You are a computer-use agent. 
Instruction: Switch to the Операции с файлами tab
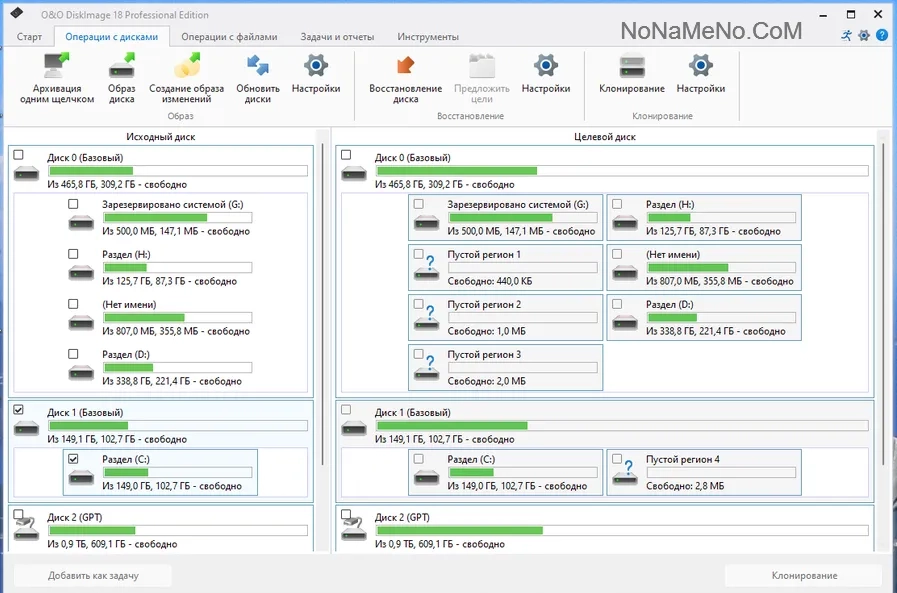click(230, 37)
